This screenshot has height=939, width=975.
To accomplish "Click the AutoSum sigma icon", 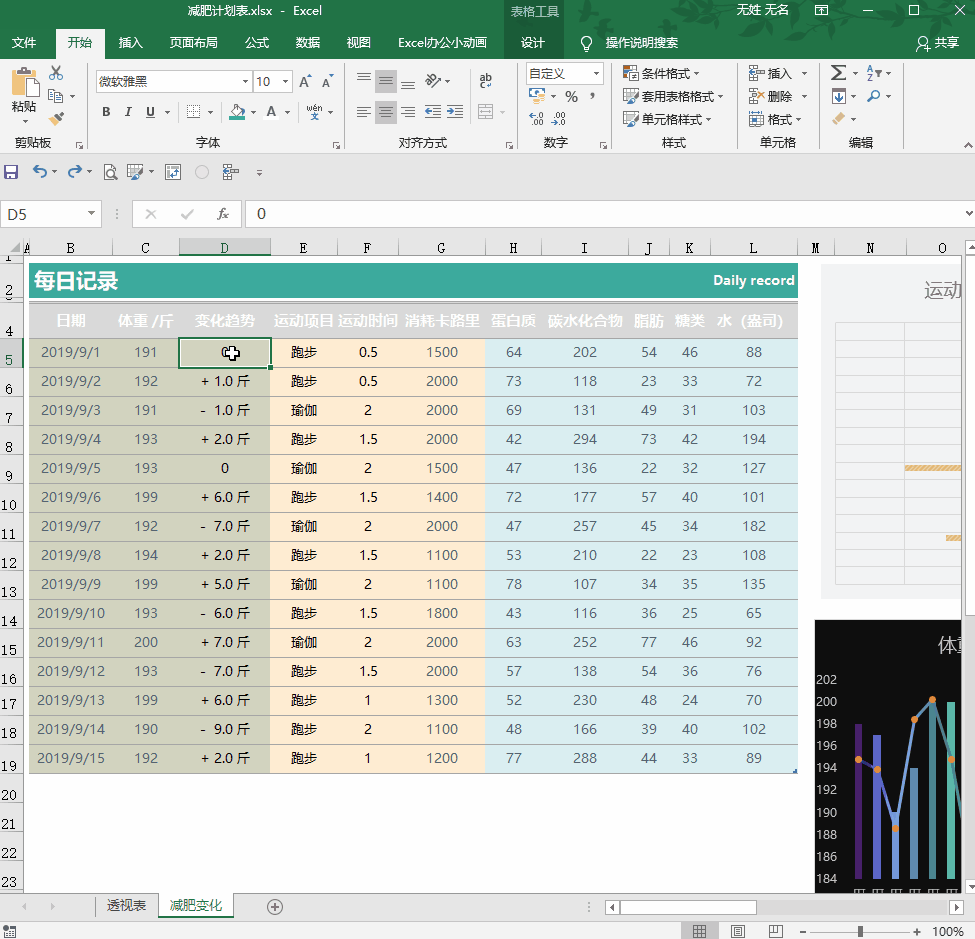I will coord(838,73).
